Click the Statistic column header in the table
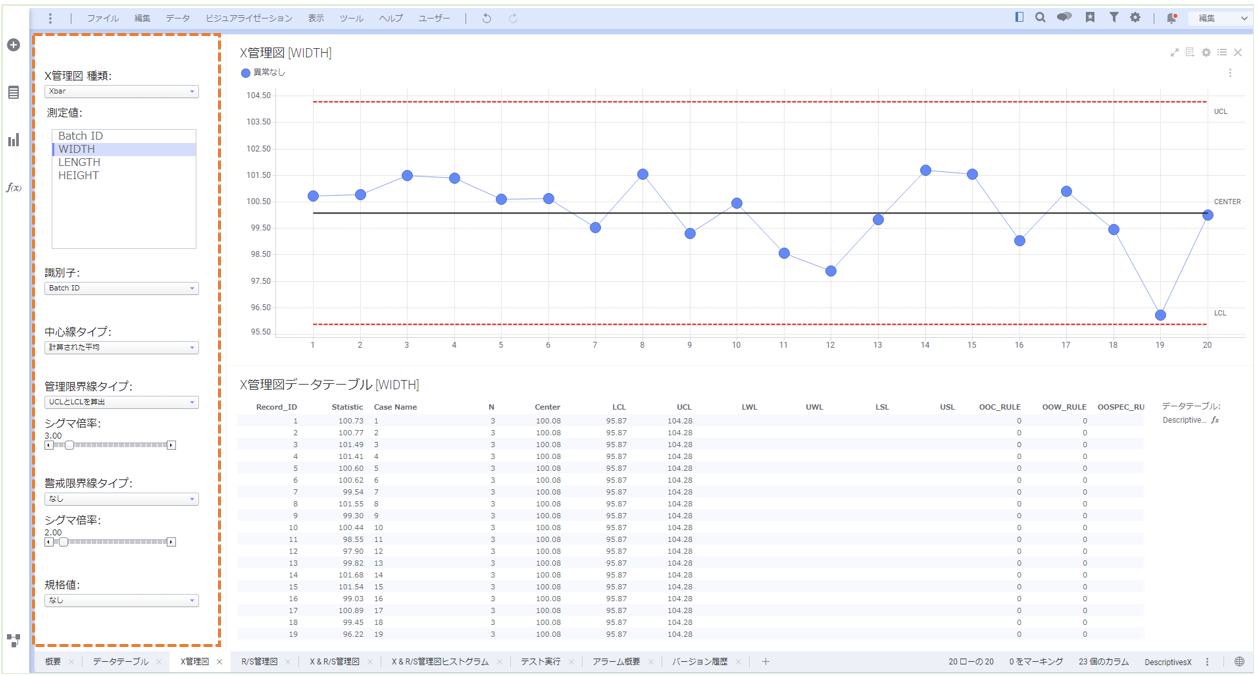This screenshot has height=676, width=1258. pos(347,407)
